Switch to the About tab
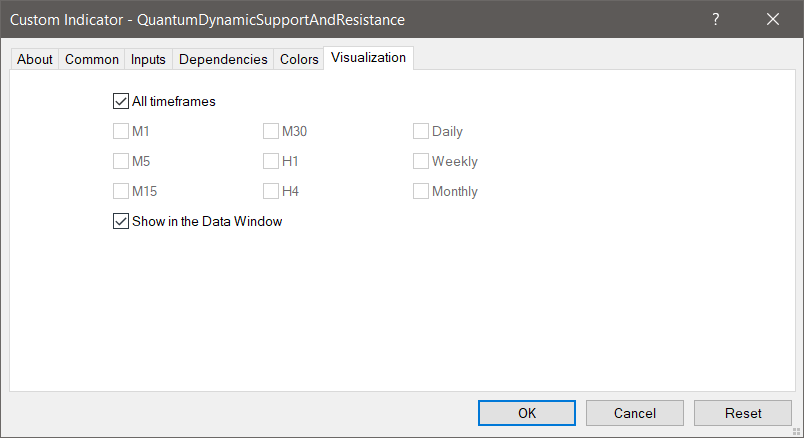The image size is (804, 438). click(x=35, y=59)
